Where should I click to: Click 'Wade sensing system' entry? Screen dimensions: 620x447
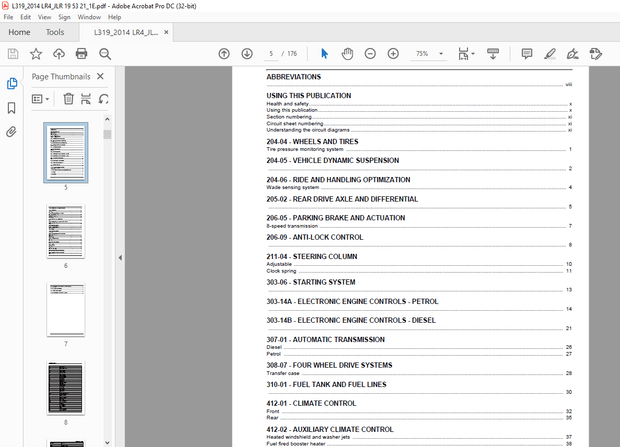click(x=293, y=188)
